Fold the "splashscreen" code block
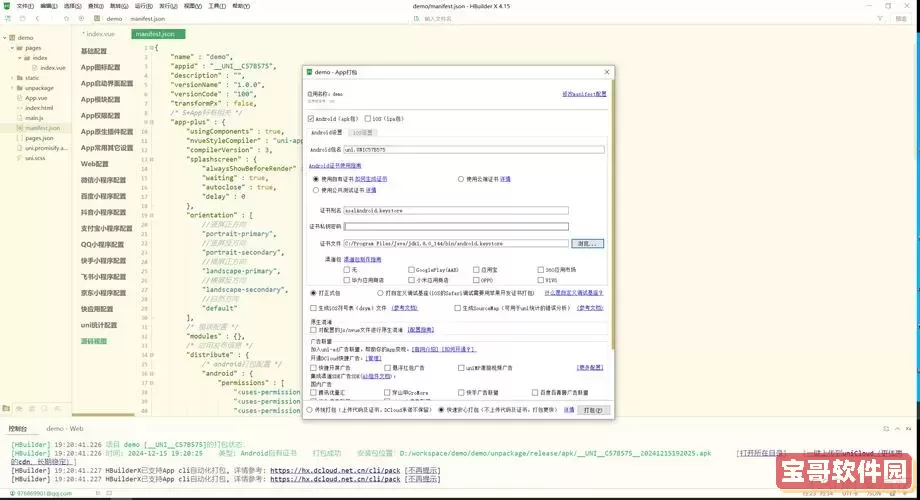Image resolution: width=920 pixels, height=500 pixels. point(152,159)
